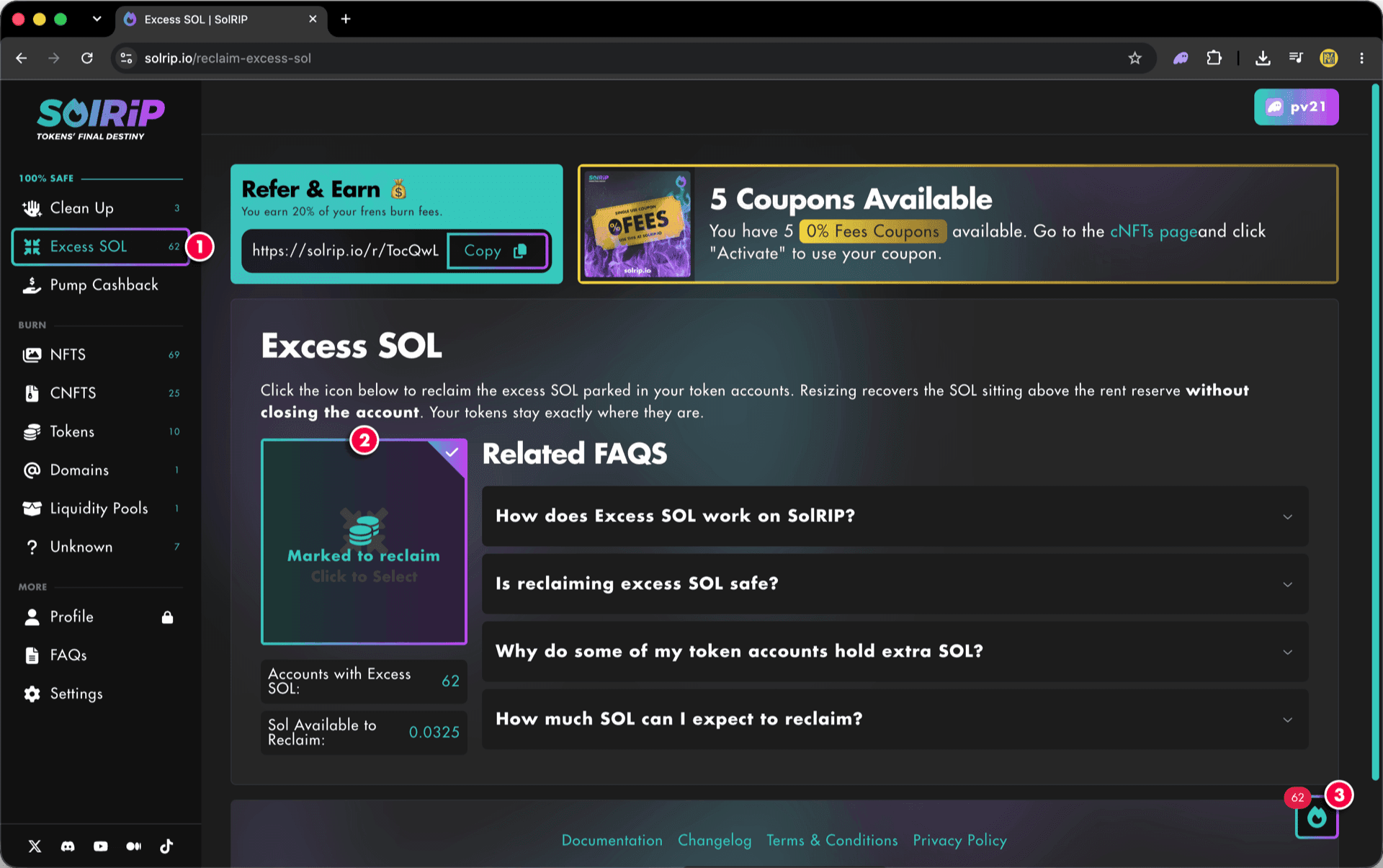Open the Unknown assets page

pyautogui.click(x=101, y=547)
